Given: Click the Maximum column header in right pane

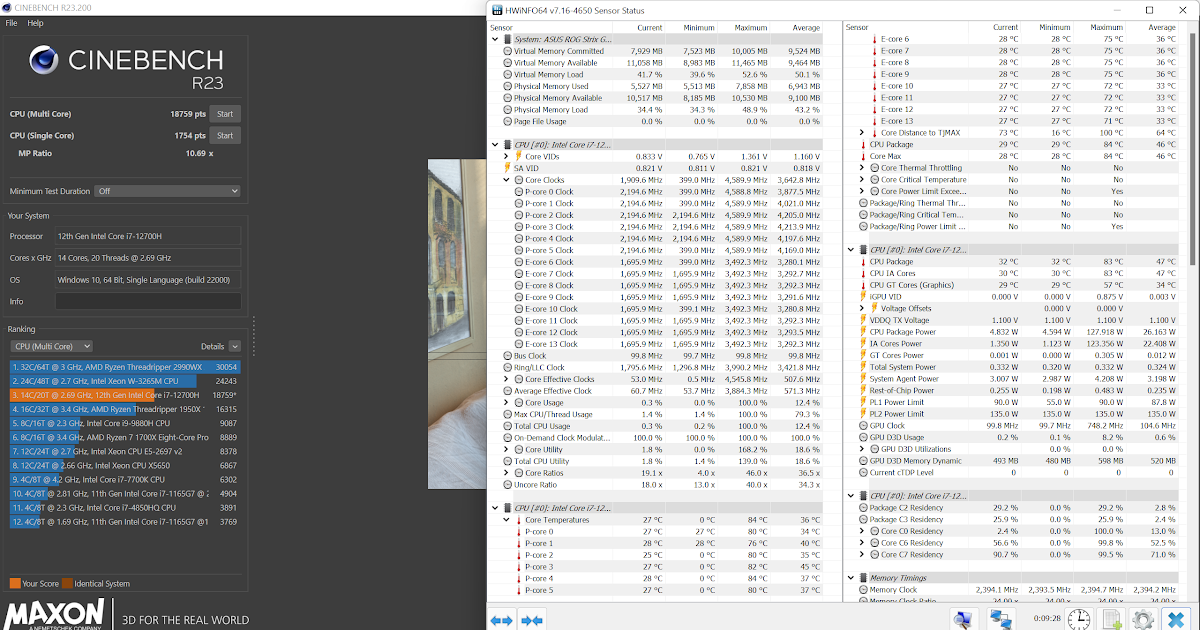Looking at the screenshot, I should [x=1106, y=28].
